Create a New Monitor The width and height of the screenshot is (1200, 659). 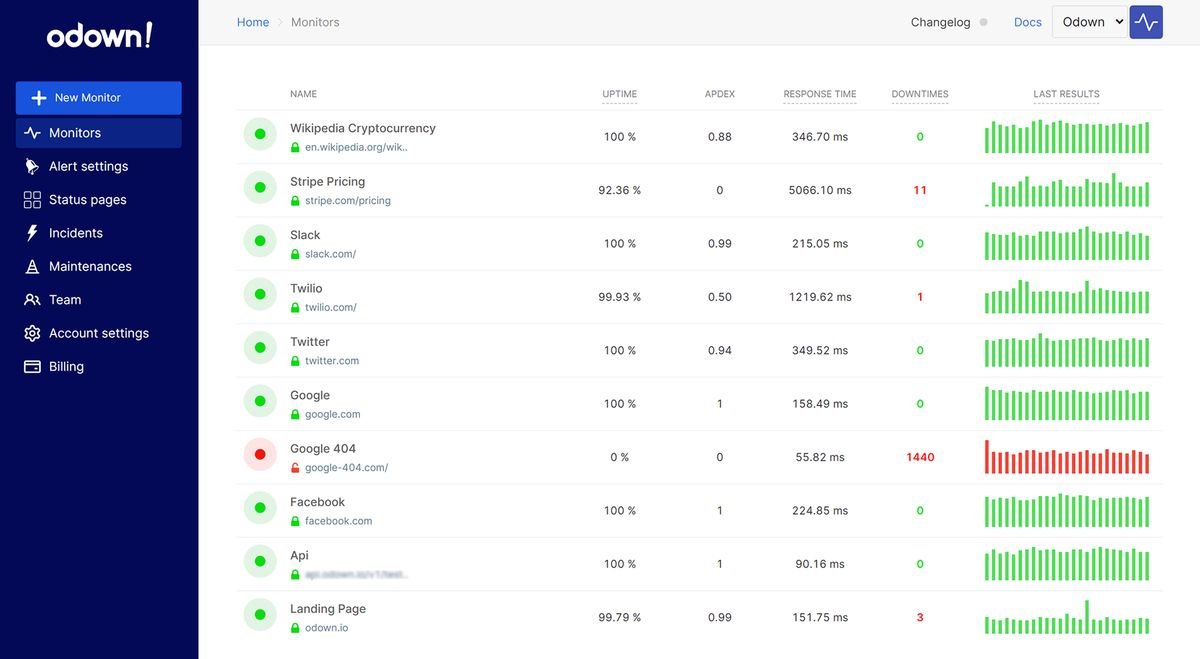click(x=98, y=98)
